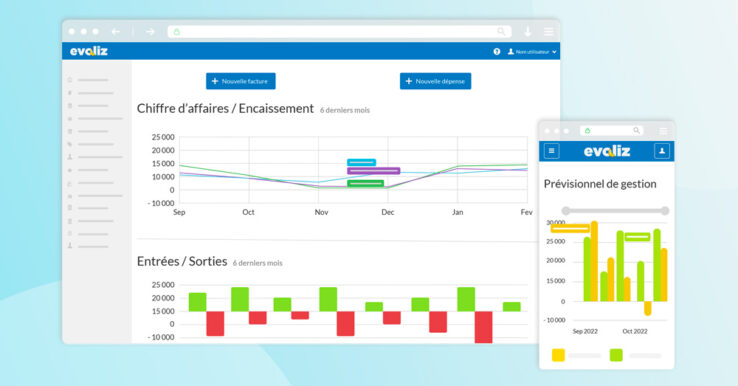Click the user silhouette icon beside Nom utilisateur
Image resolution: width=738 pixels, height=386 pixels.
[511, 52]
